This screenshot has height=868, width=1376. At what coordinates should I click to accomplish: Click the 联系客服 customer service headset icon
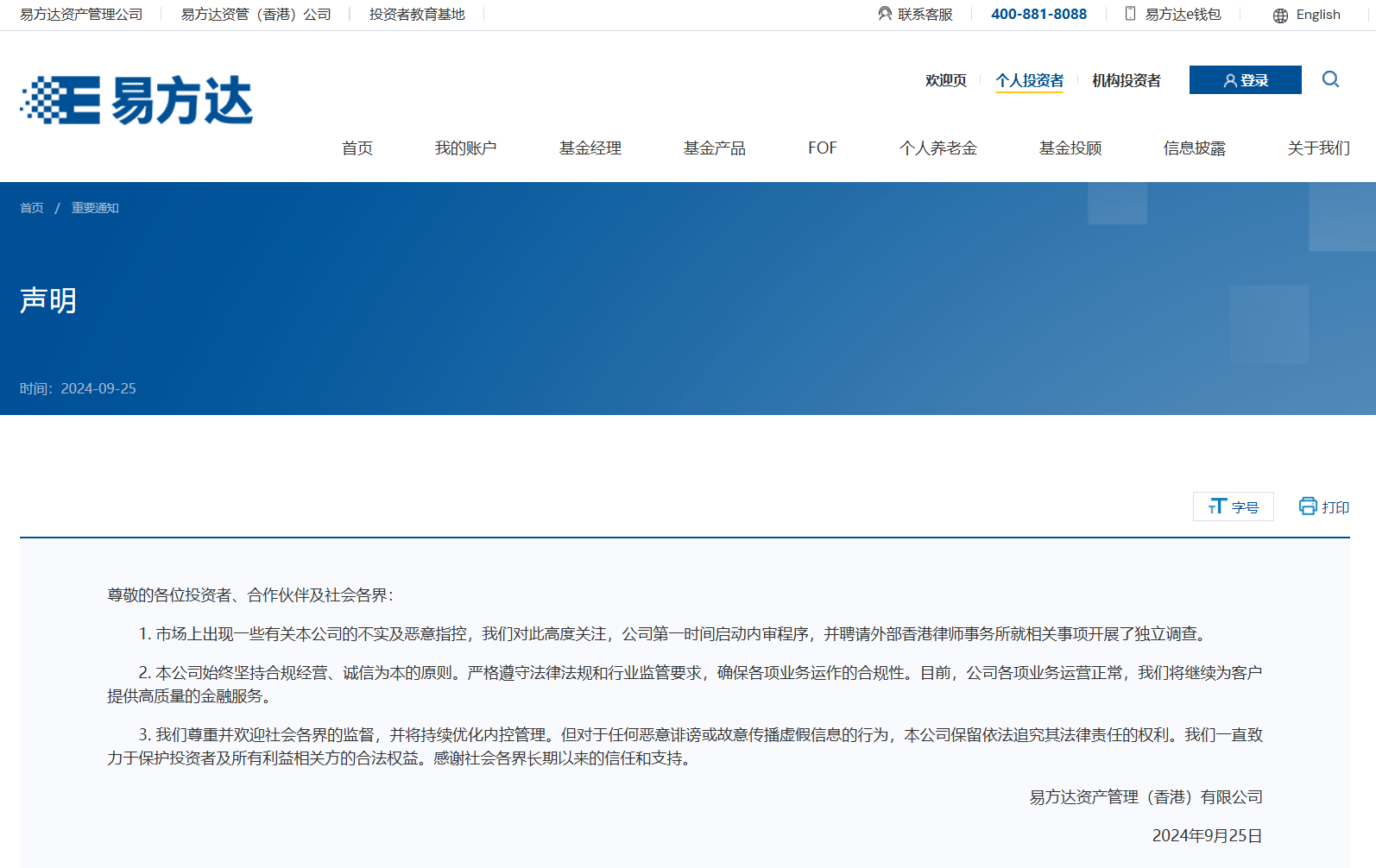click(885, 14)
